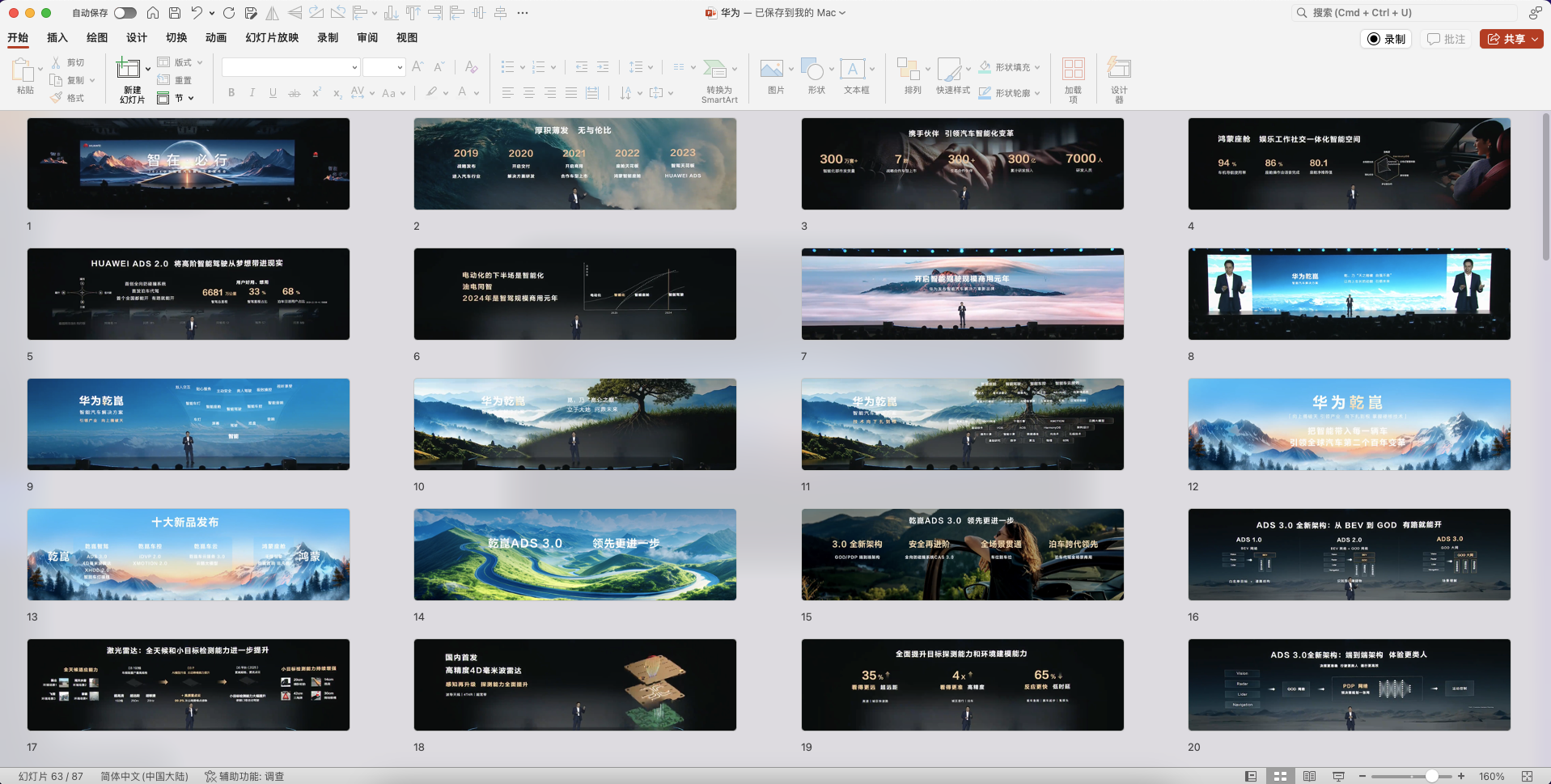The height and width of the screenshot is (784, 1551).
Task: Click the language 简体中文(中国大陆) in the status bar
Action: click(x=144, y=776)
